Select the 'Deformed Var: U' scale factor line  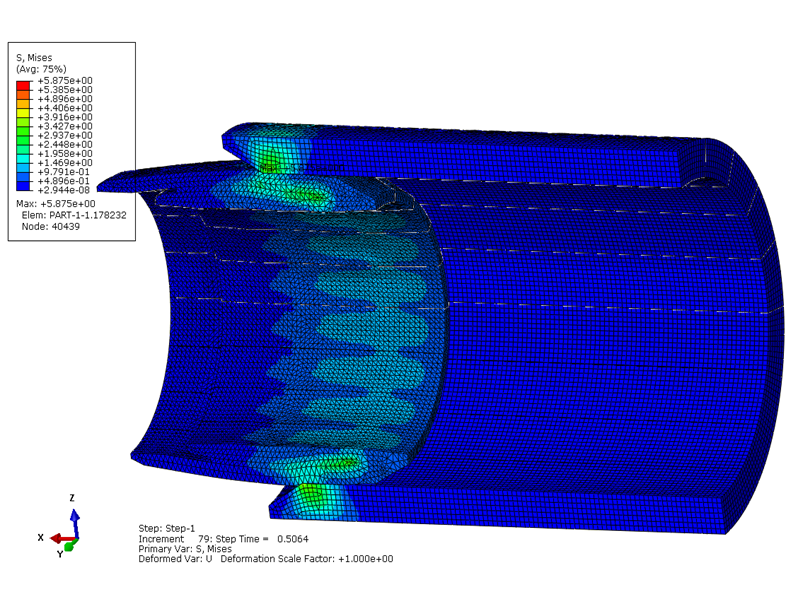[x=266, y=559]
